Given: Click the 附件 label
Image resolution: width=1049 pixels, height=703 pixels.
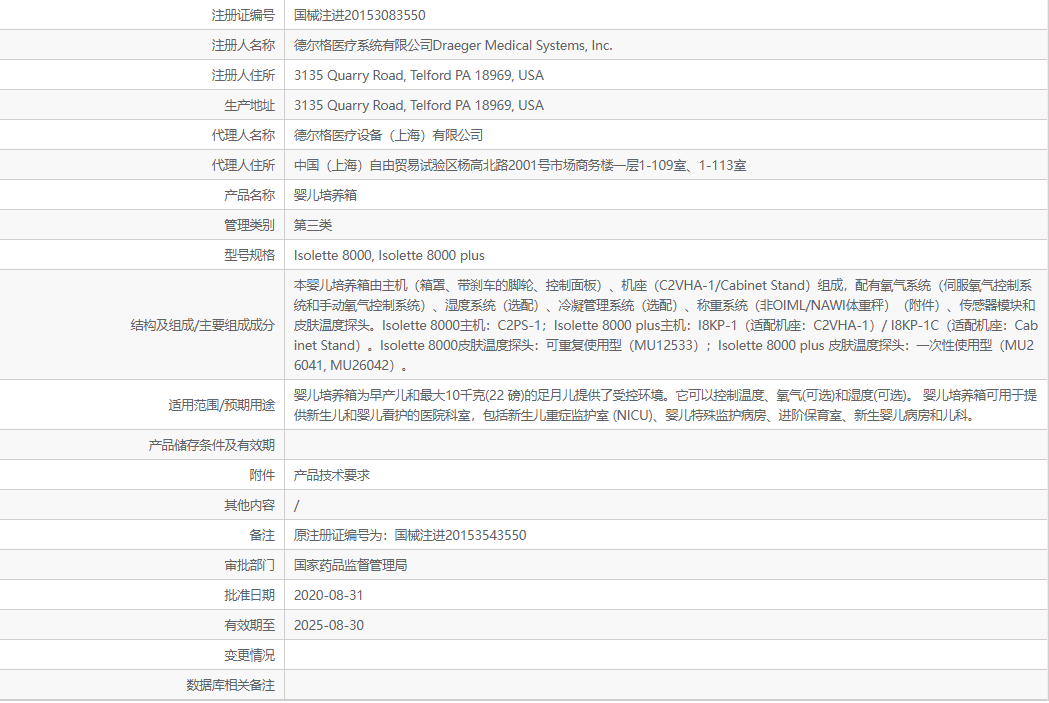Looking at the screenshot, I should point(262,476).
